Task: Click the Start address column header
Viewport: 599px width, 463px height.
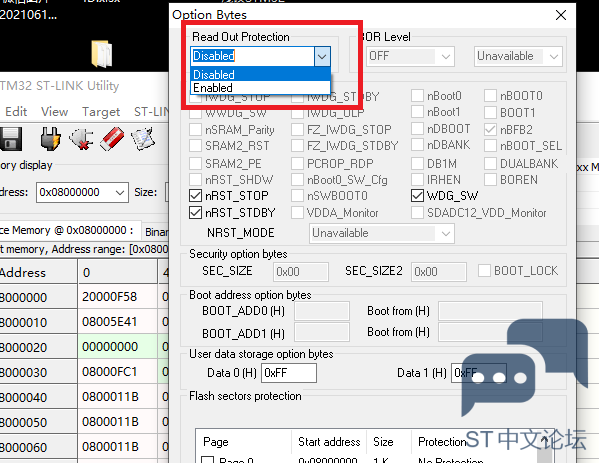Action: click(x=329, y=442)
